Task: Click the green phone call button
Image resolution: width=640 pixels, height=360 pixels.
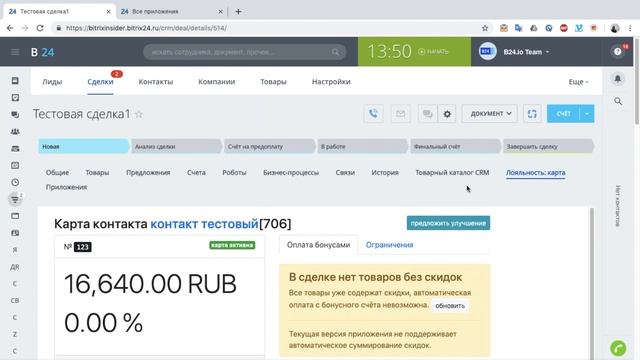Action: 618,348
